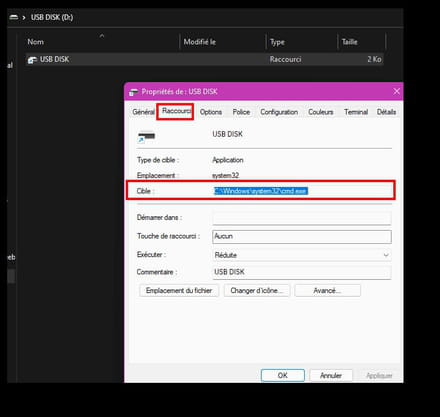The height and width of the screenshot is (417, 440).
Task: Open the Exécuter dropdown showing Réduite
Action: [302, 255]
